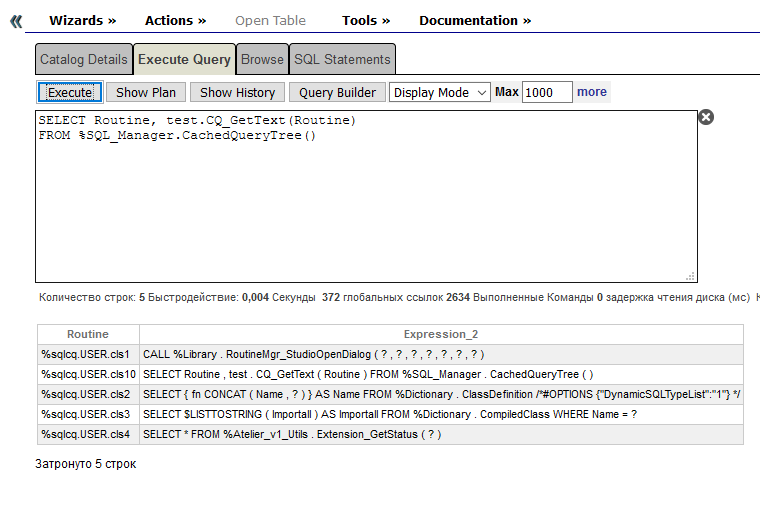The height and width of the screenshot is (530, 760).
Task: Click the more link
Action: pos(591,92)
